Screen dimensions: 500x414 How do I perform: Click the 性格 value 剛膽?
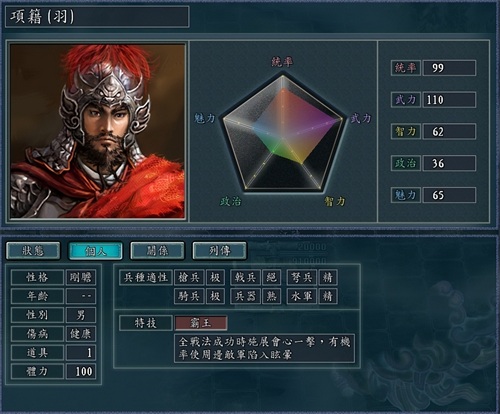(81, 277)
